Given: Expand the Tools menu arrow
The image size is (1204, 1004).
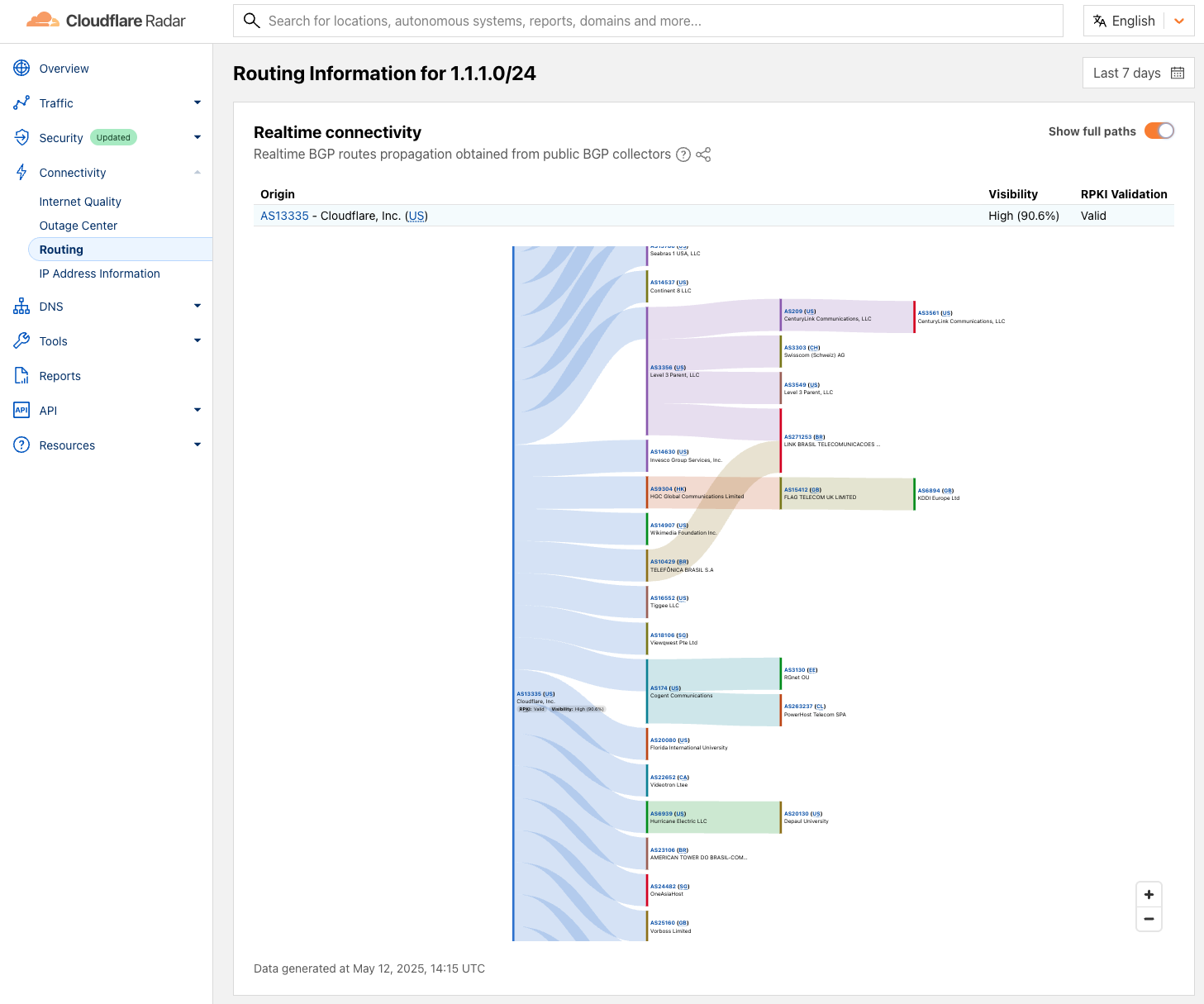Looking at the screenshot, I should click(197, 340).
